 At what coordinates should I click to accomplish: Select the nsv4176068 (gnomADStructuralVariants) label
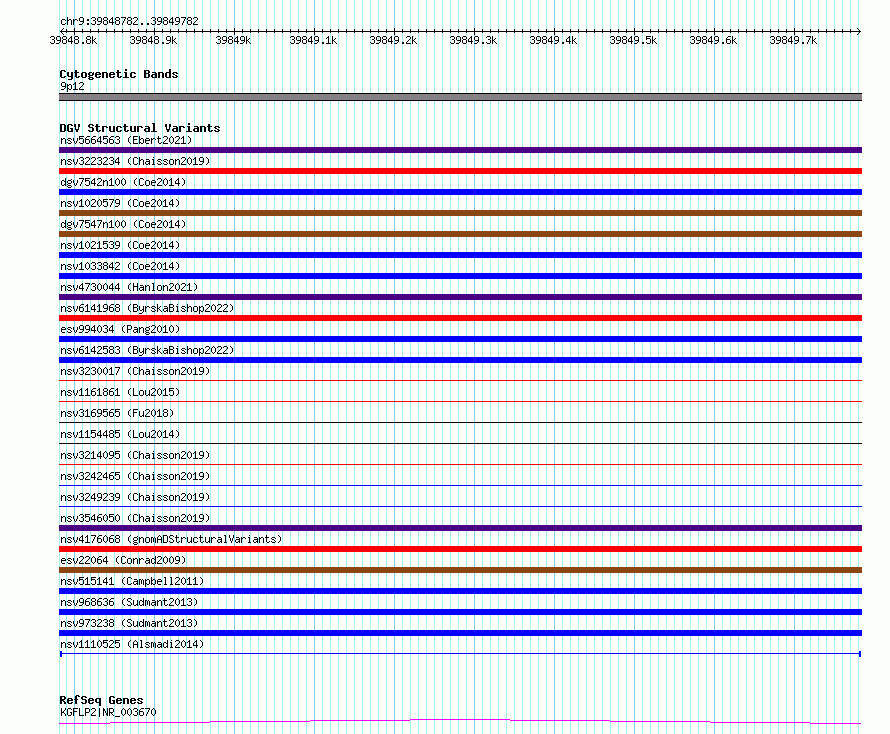171,539
